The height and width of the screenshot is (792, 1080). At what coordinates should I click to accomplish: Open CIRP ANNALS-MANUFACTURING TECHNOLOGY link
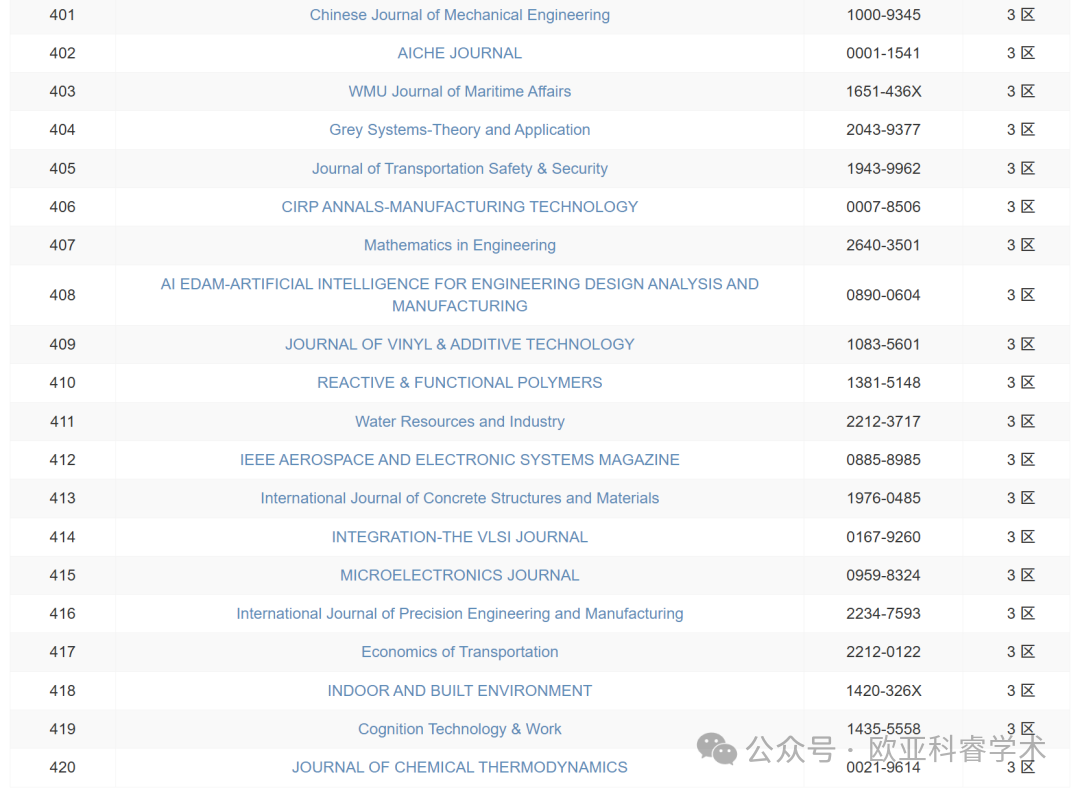tap(459, 207)
